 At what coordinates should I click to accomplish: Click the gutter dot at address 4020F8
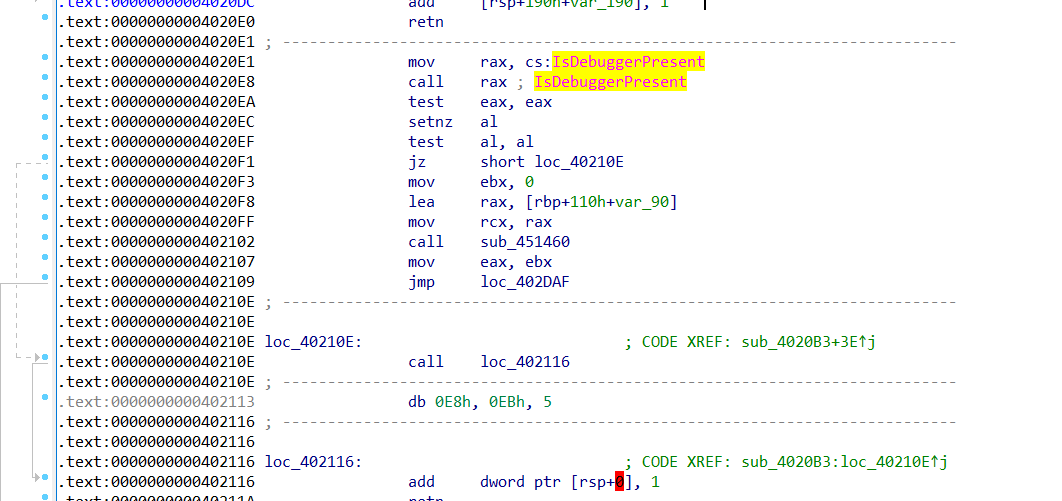coord(45,201)
